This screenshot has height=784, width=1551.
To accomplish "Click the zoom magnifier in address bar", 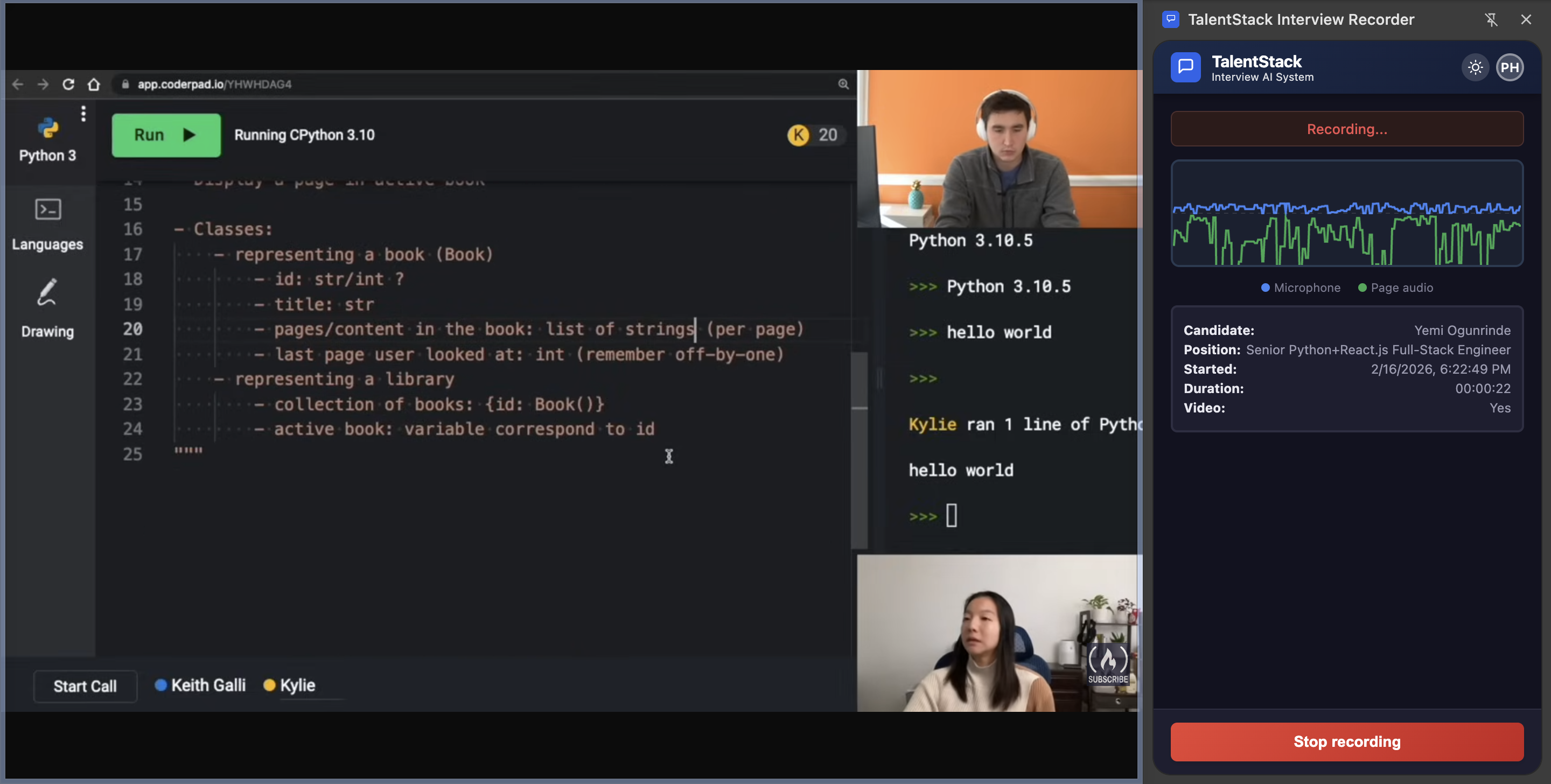I will point(843,85).
